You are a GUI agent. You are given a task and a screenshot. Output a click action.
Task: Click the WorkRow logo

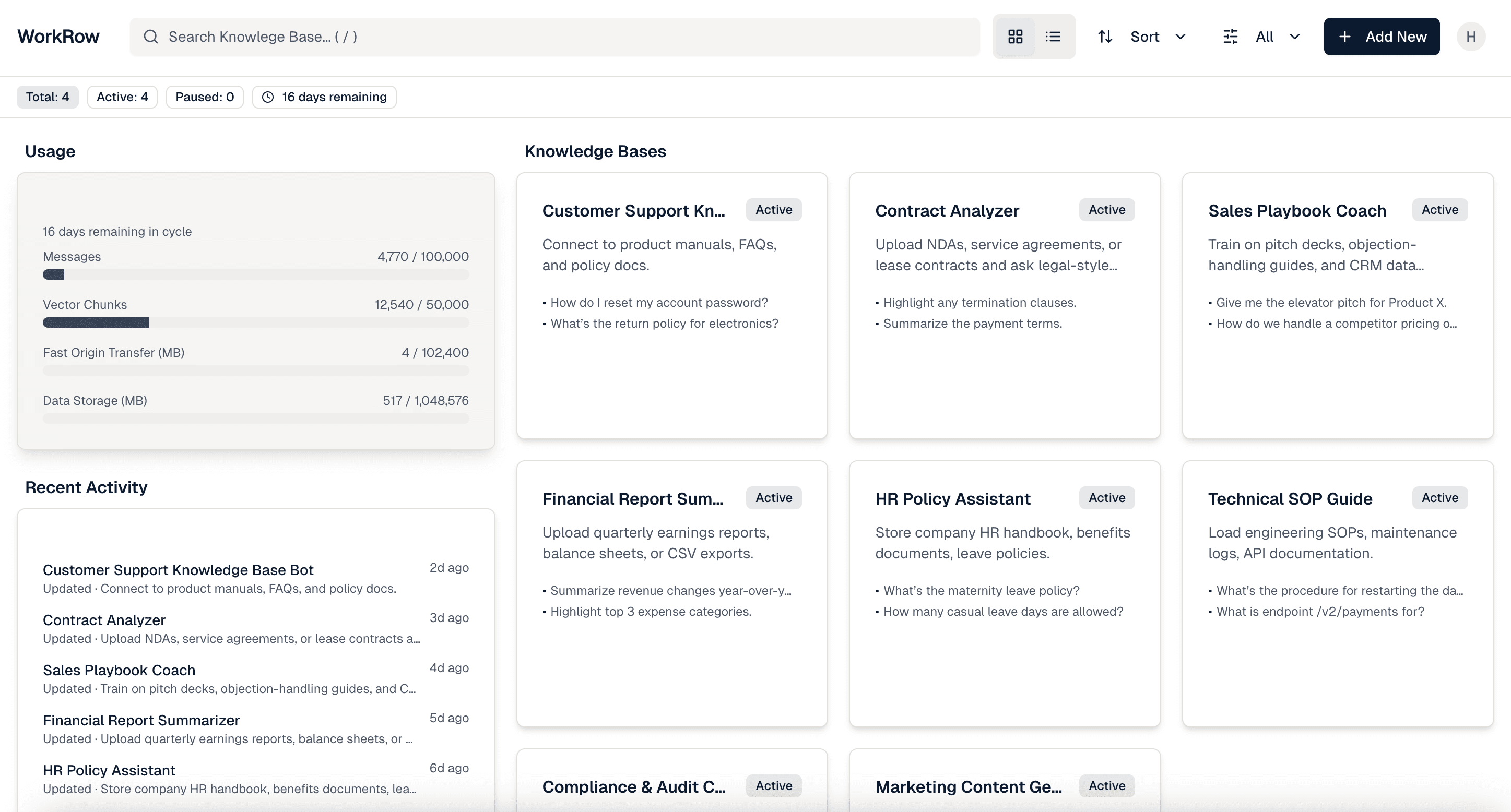click(x=58, y=37)
